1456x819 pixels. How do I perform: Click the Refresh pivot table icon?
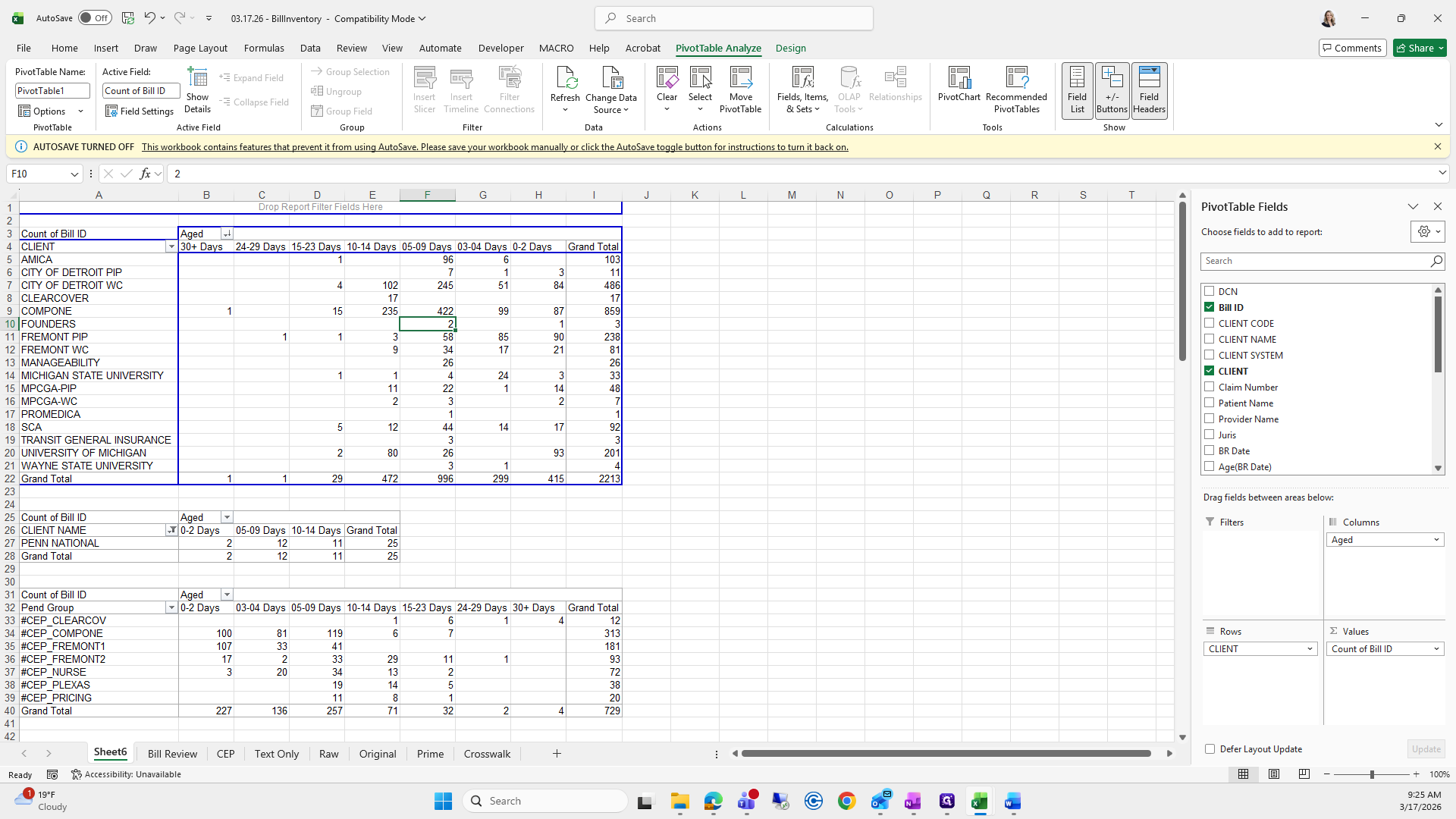pos(565,79)
